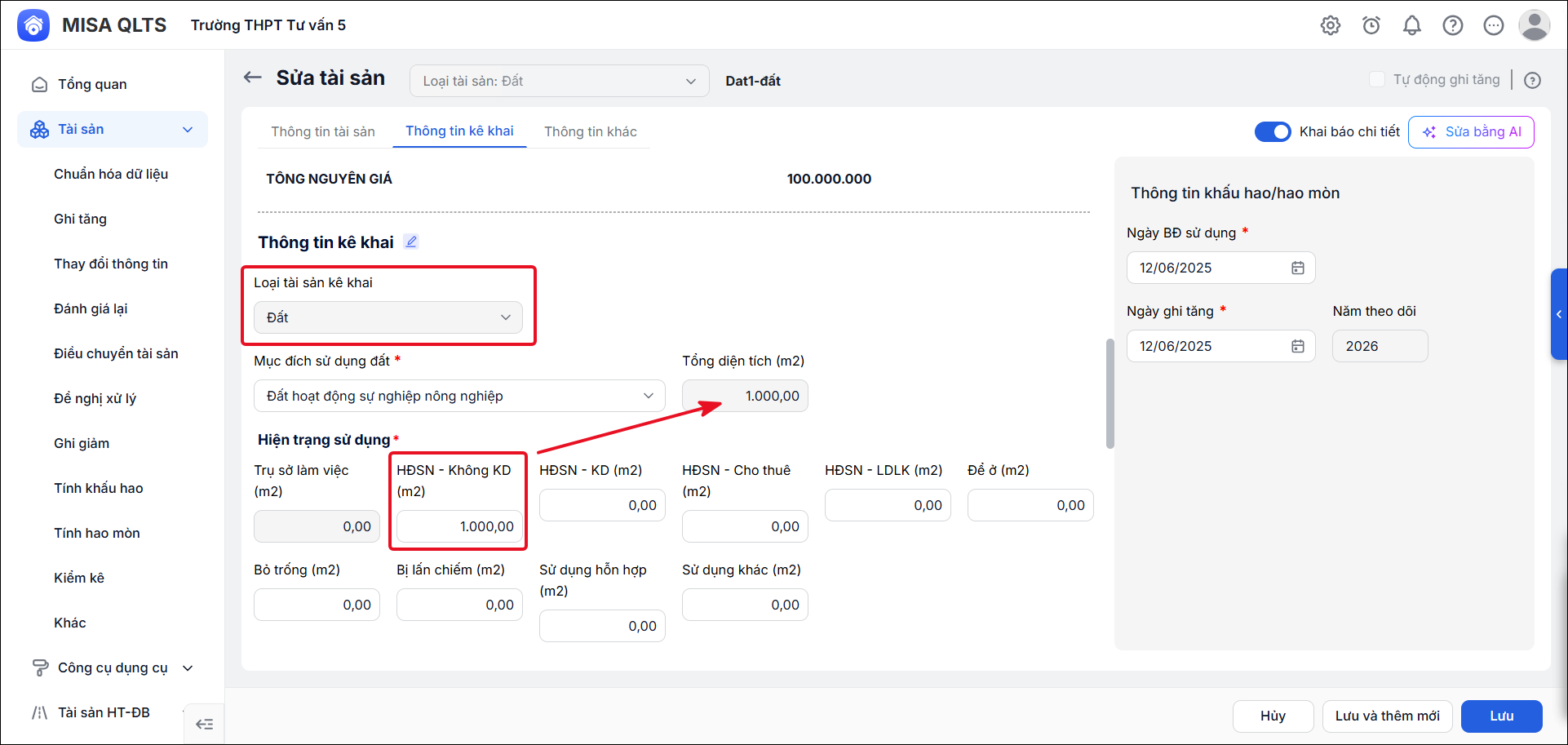This screenshot has width=1568, height=745.
Task: Toggle the Khai báo chi tiết switch
Action: pyautogui.click(x=1273, y=131)
